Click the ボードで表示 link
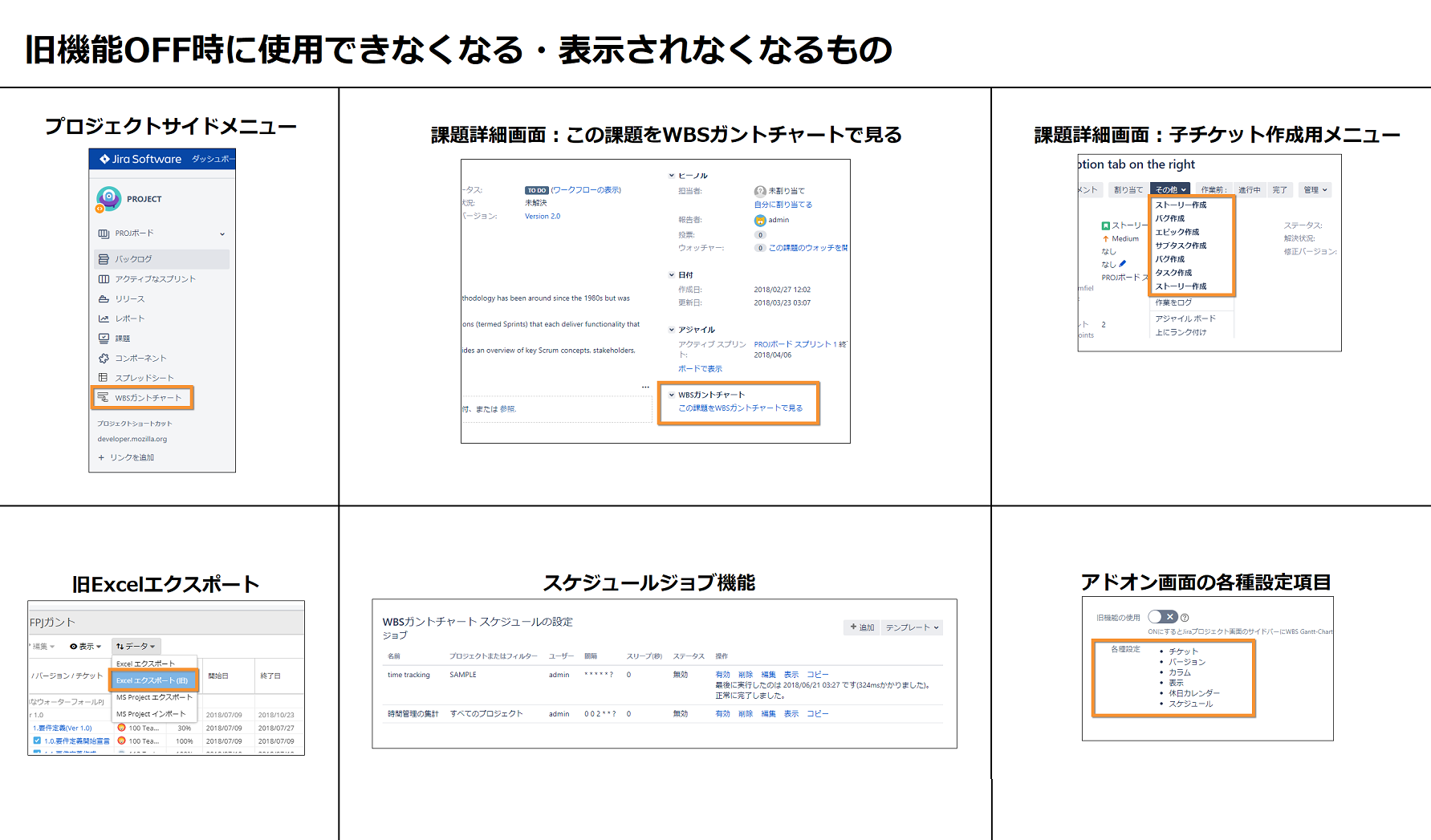This screenshot has width=1431, height=840. [x=700, y=369]
